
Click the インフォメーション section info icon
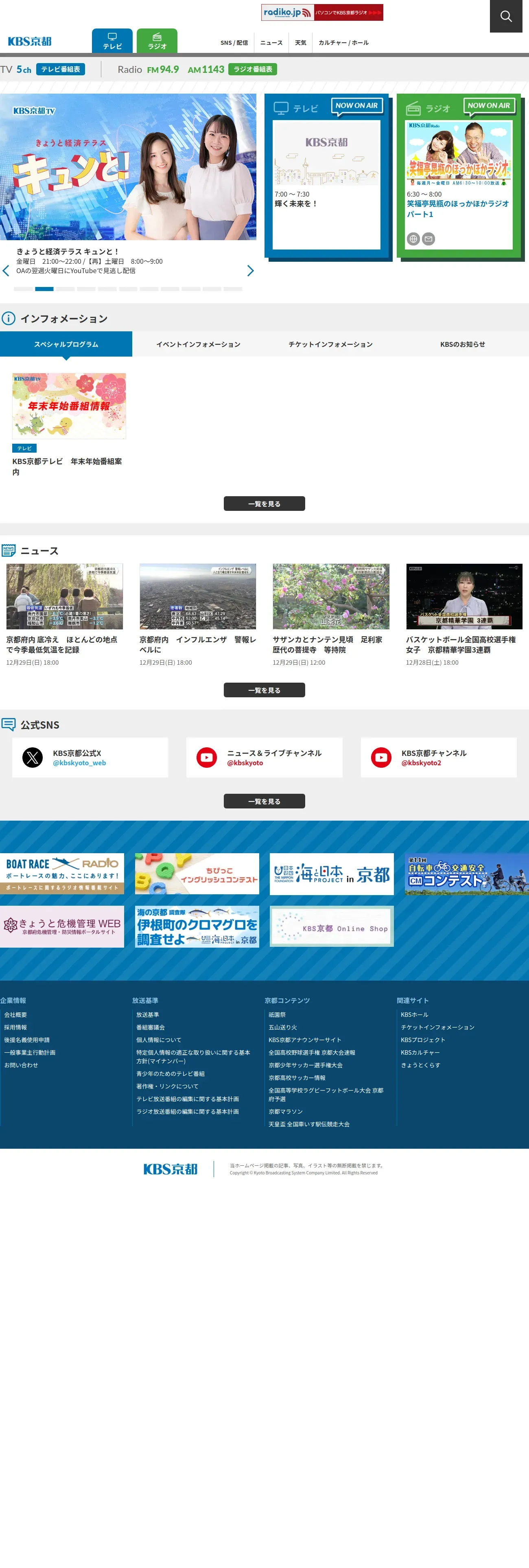pos(9,318)
